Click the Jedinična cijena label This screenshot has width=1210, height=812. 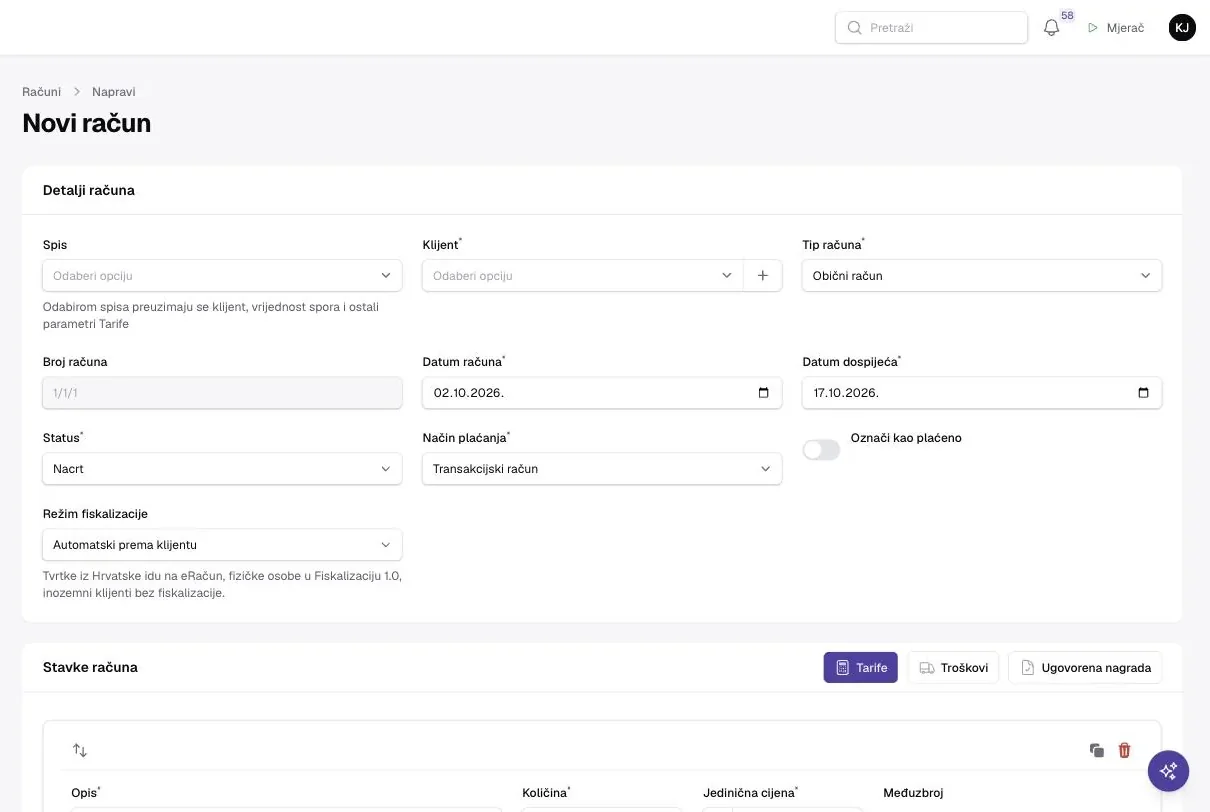pyautogui.click(x=749, y=793)
